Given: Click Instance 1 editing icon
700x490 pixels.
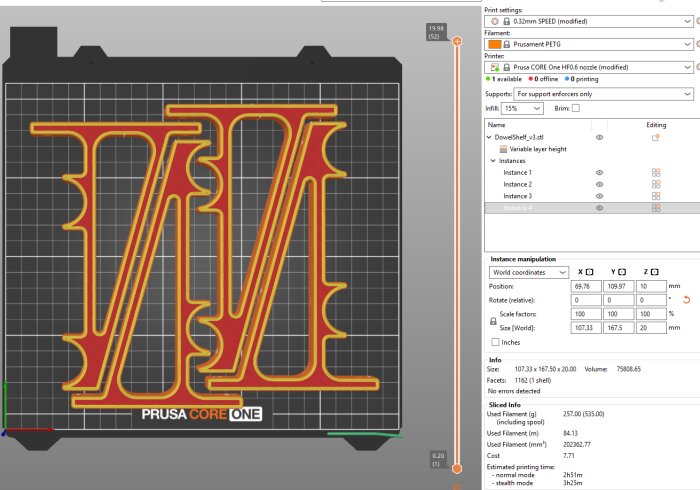Looking at the screenshot, I should point(656,173).
